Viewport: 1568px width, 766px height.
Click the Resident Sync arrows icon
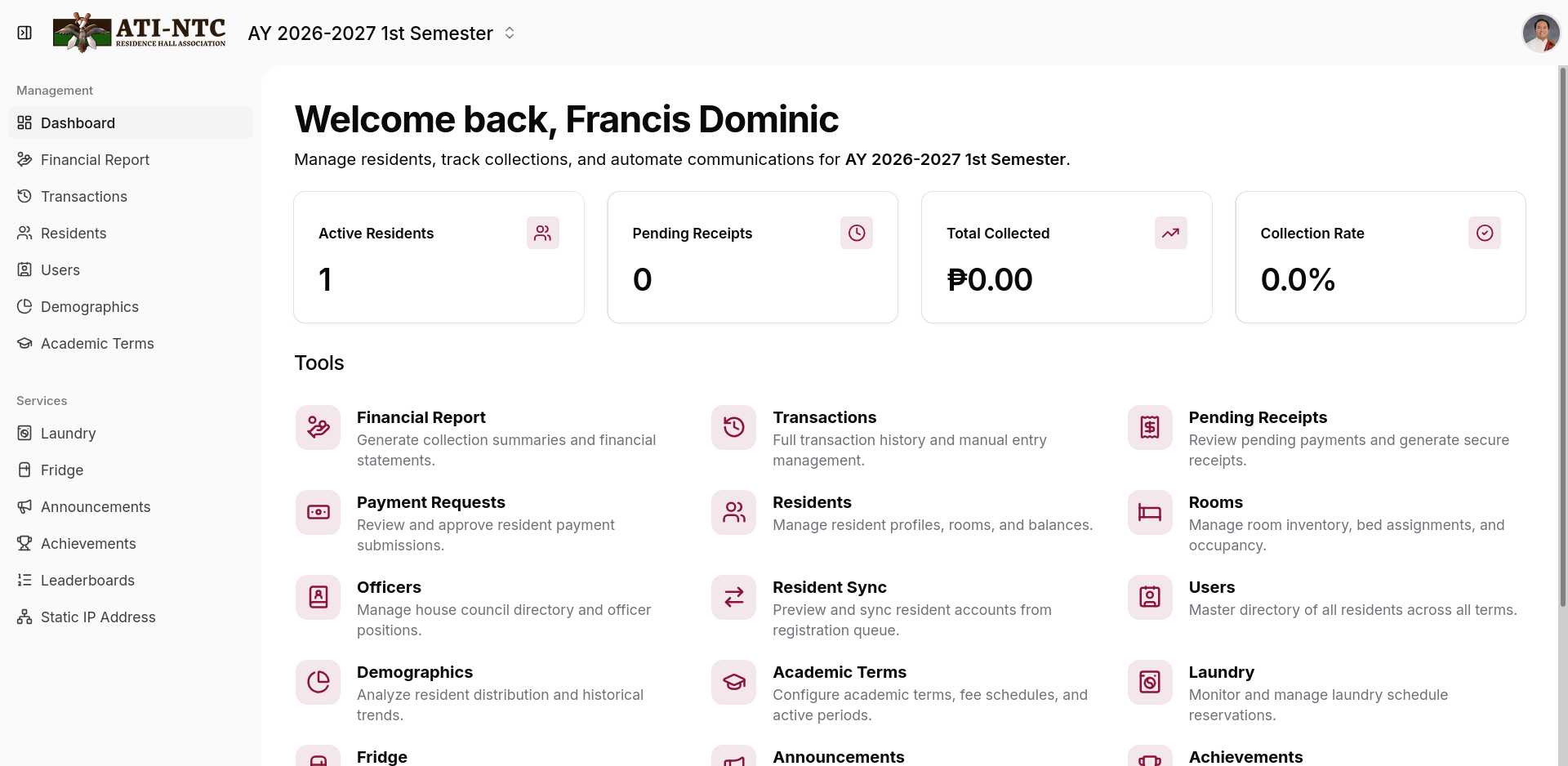(733, 597)
